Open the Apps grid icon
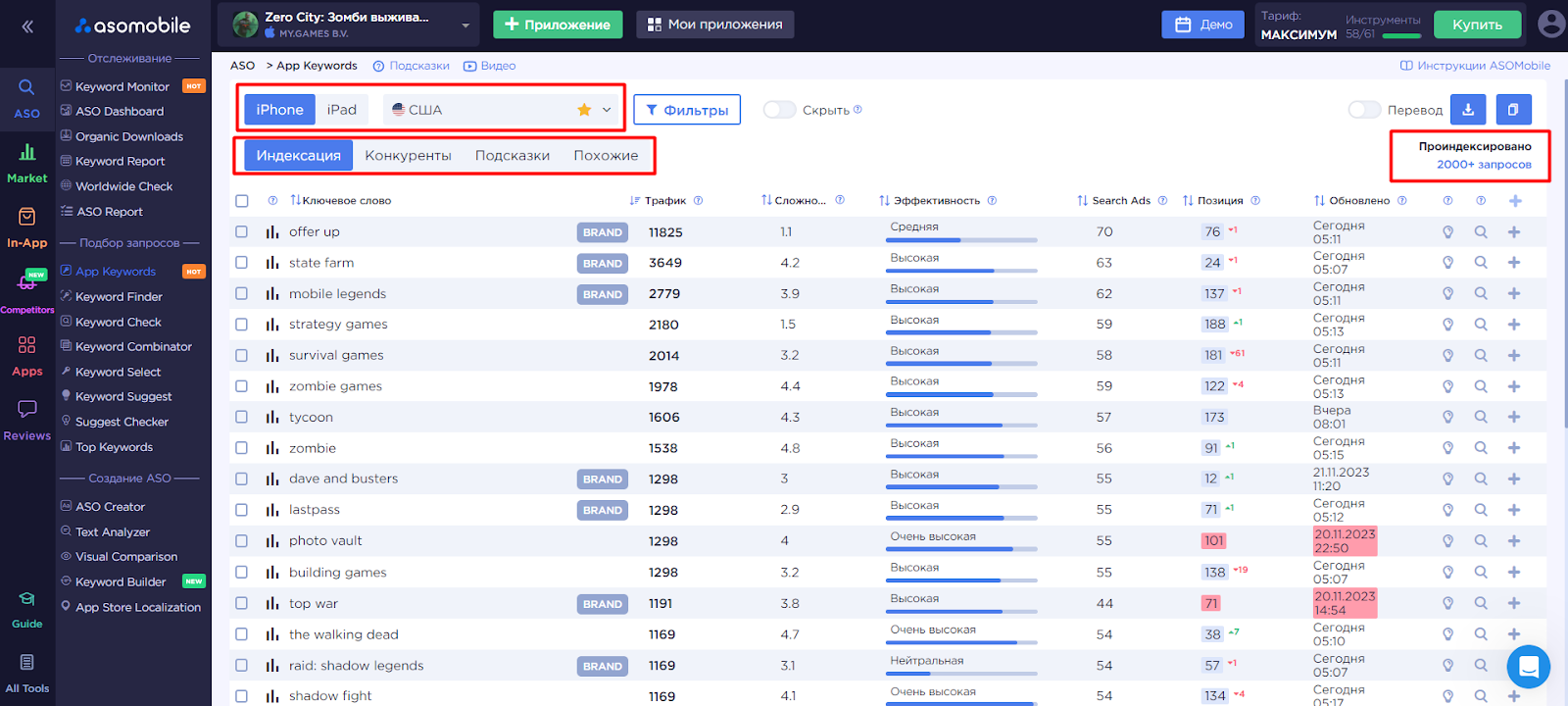The height and width of the screenshot is (706, 1568). (26, 345)
